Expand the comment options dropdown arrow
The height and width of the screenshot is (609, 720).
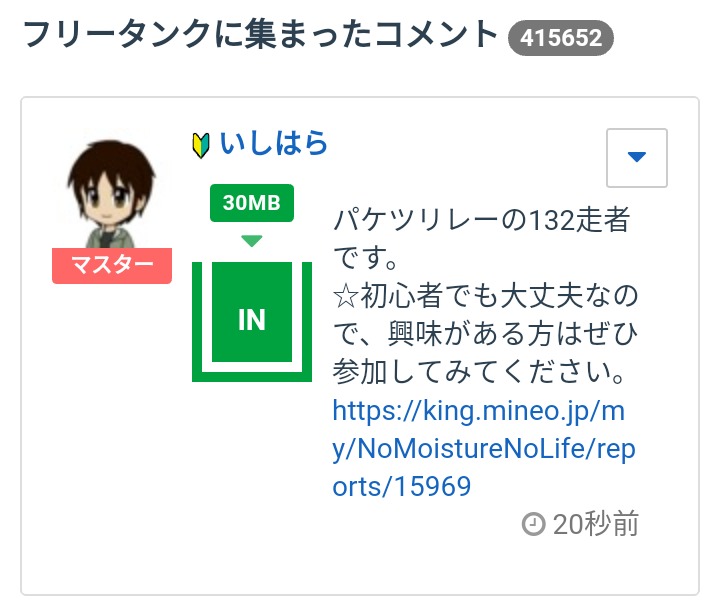click(636, 158)
